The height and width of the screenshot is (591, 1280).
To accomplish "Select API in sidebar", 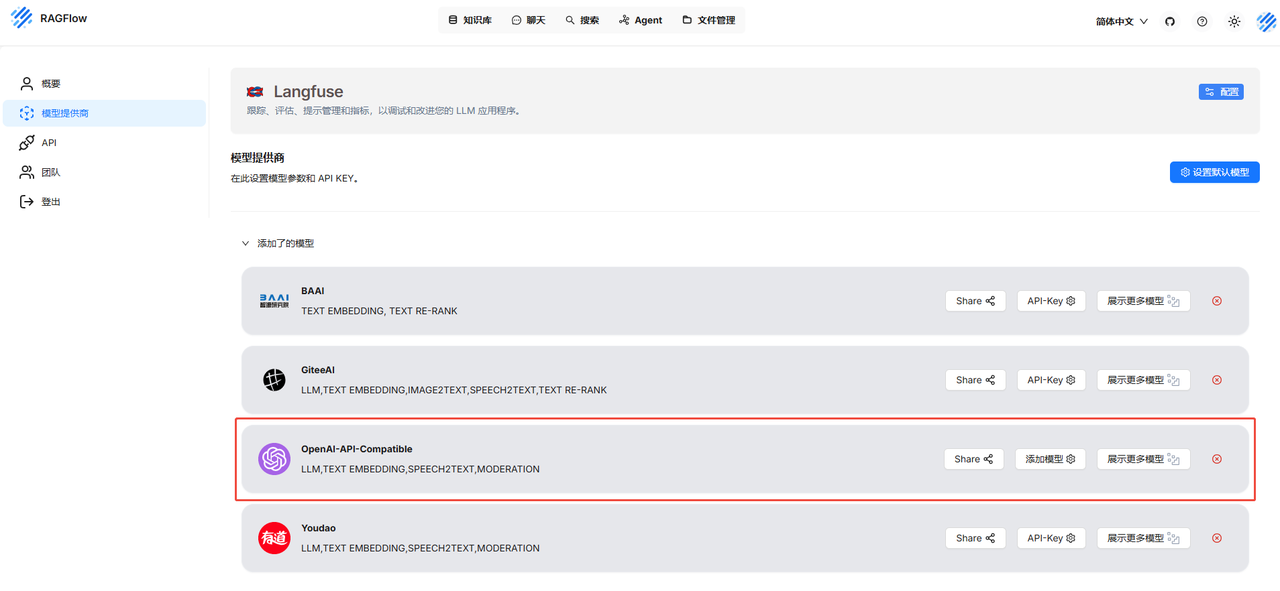I will (104, 143).
